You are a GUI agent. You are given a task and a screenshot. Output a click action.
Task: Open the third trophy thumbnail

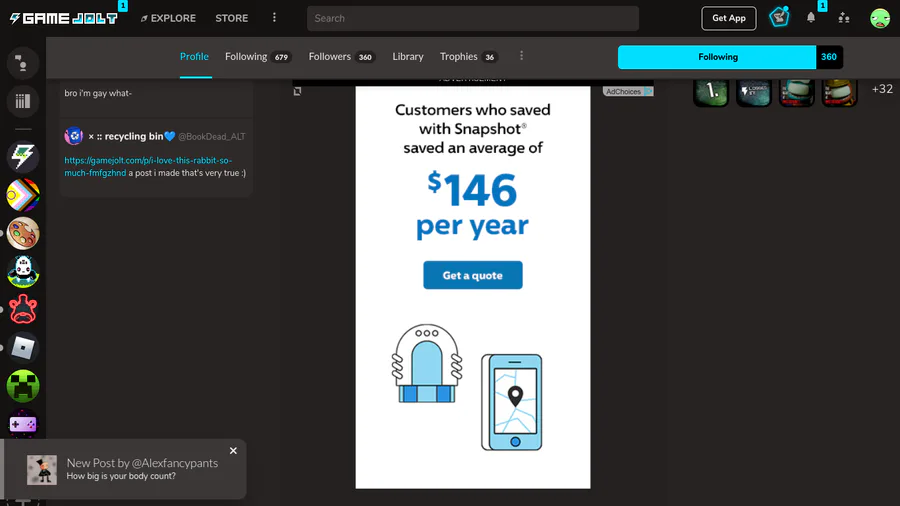796,92
